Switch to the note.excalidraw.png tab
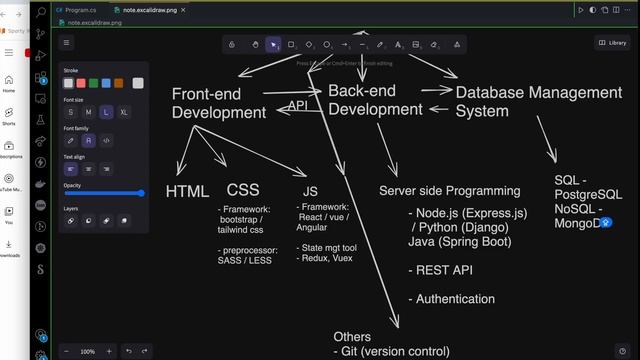The image size is (640, 360). (x=150, y=10)
